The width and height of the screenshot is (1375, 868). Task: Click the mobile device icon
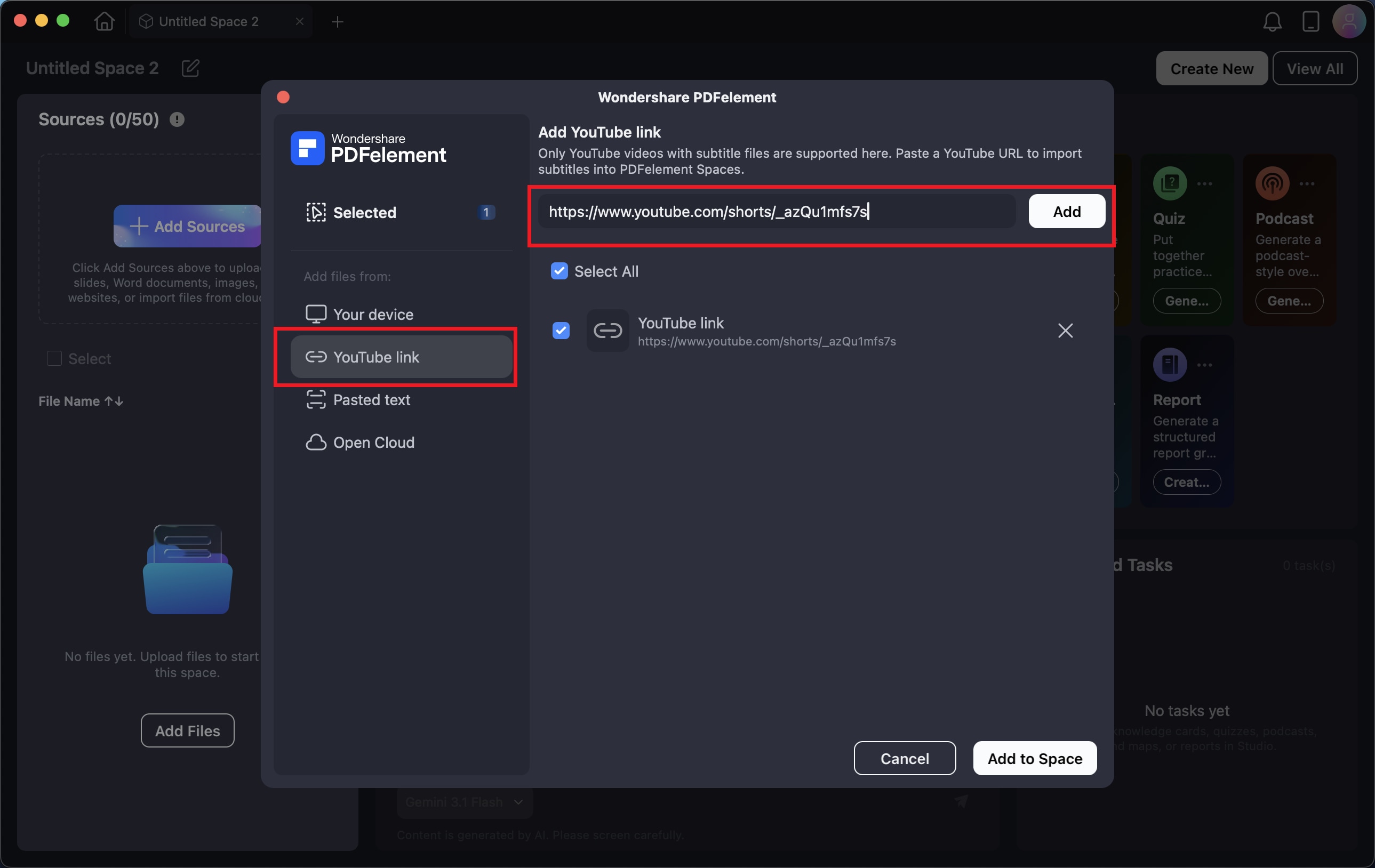(x=1310, y=22)
